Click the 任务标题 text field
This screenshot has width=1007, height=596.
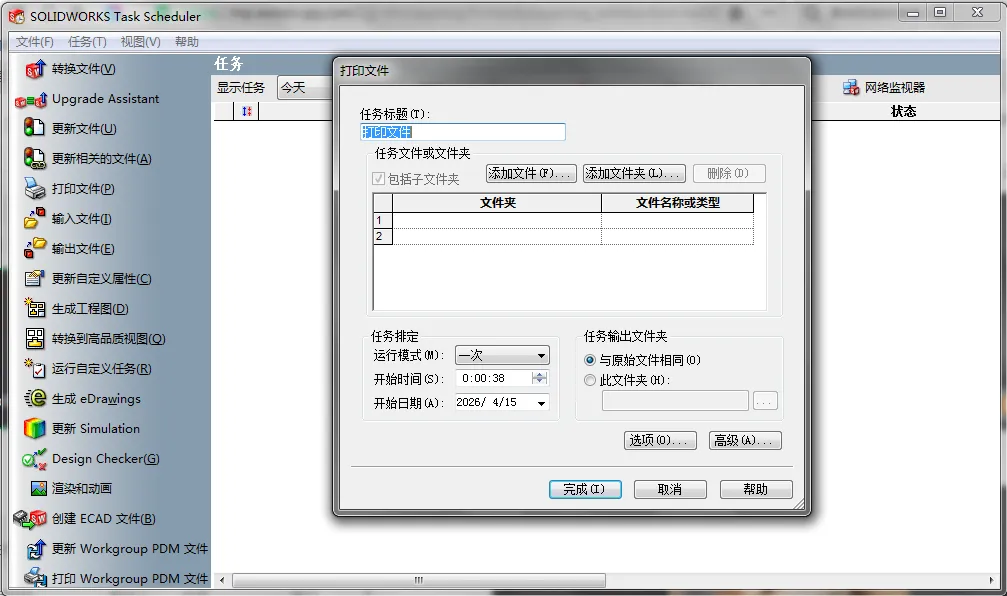(462, 132)
